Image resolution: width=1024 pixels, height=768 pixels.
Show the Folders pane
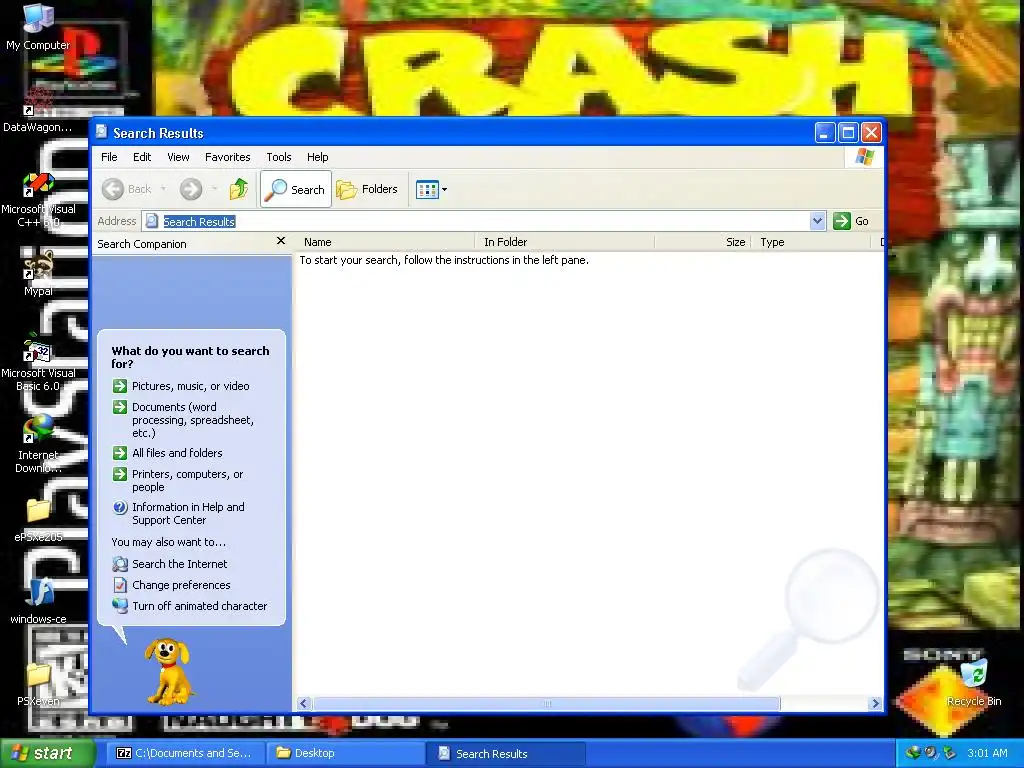pos(367,189)
